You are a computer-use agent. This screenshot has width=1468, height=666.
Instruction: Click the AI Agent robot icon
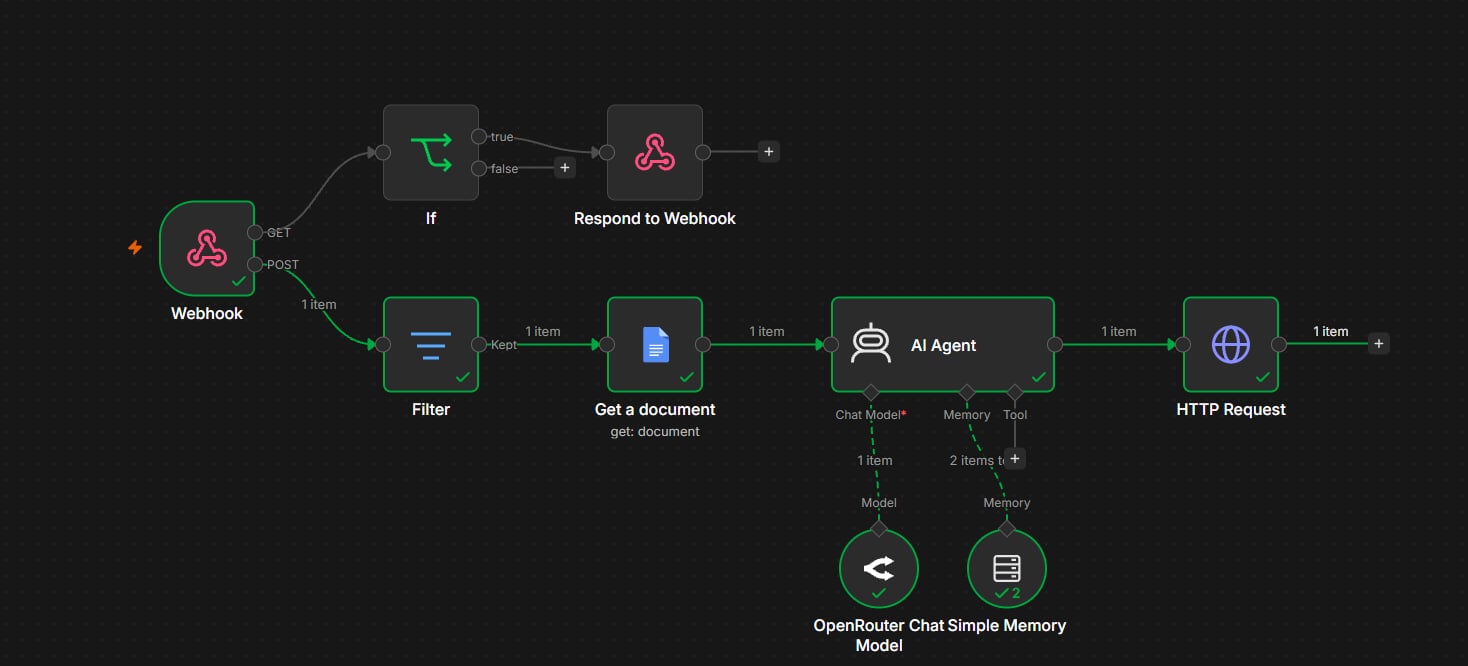[x=871, y=345]
